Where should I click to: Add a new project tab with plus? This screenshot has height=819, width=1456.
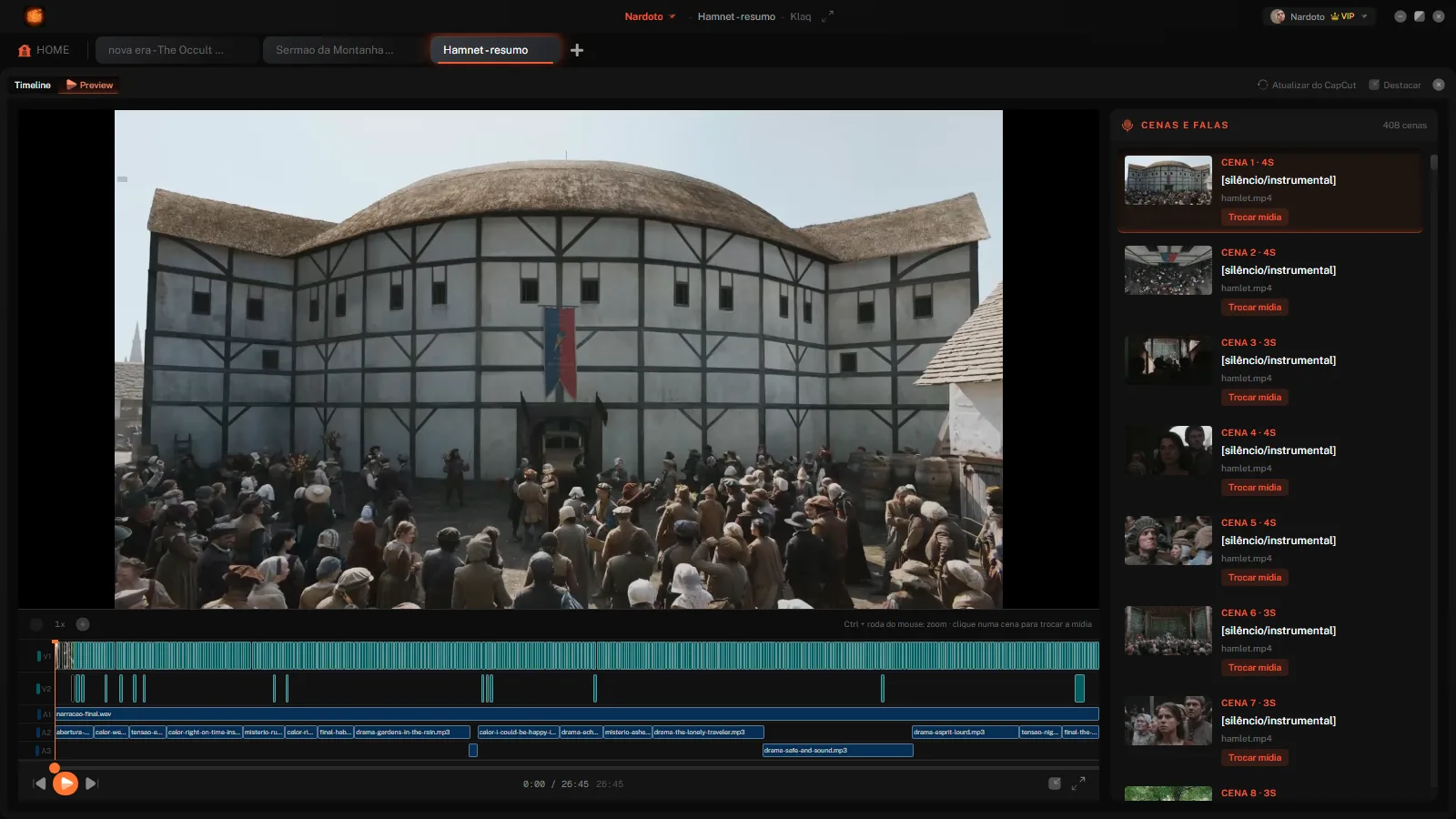pos(577,50)
